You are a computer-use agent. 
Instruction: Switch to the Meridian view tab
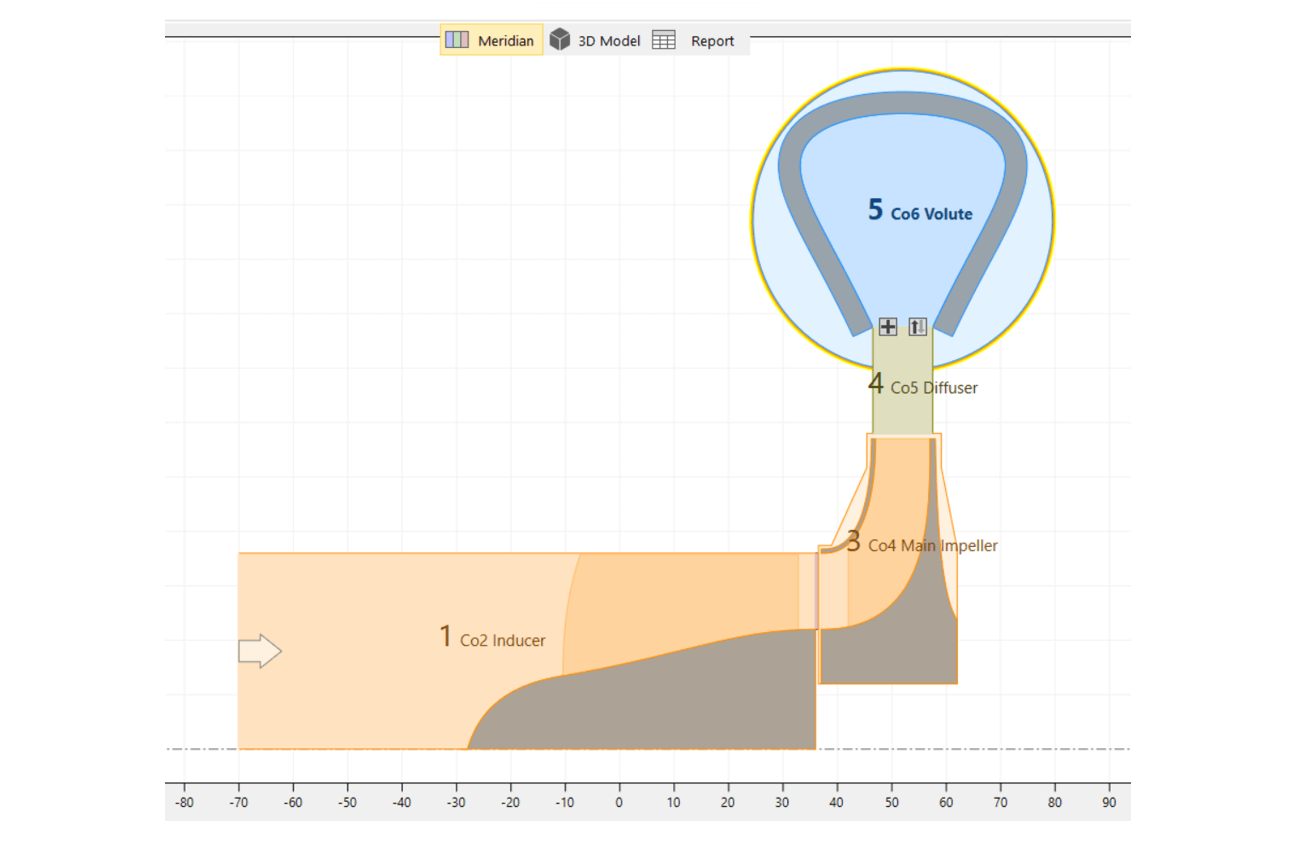pyautogui.click(x=491, y=40)
